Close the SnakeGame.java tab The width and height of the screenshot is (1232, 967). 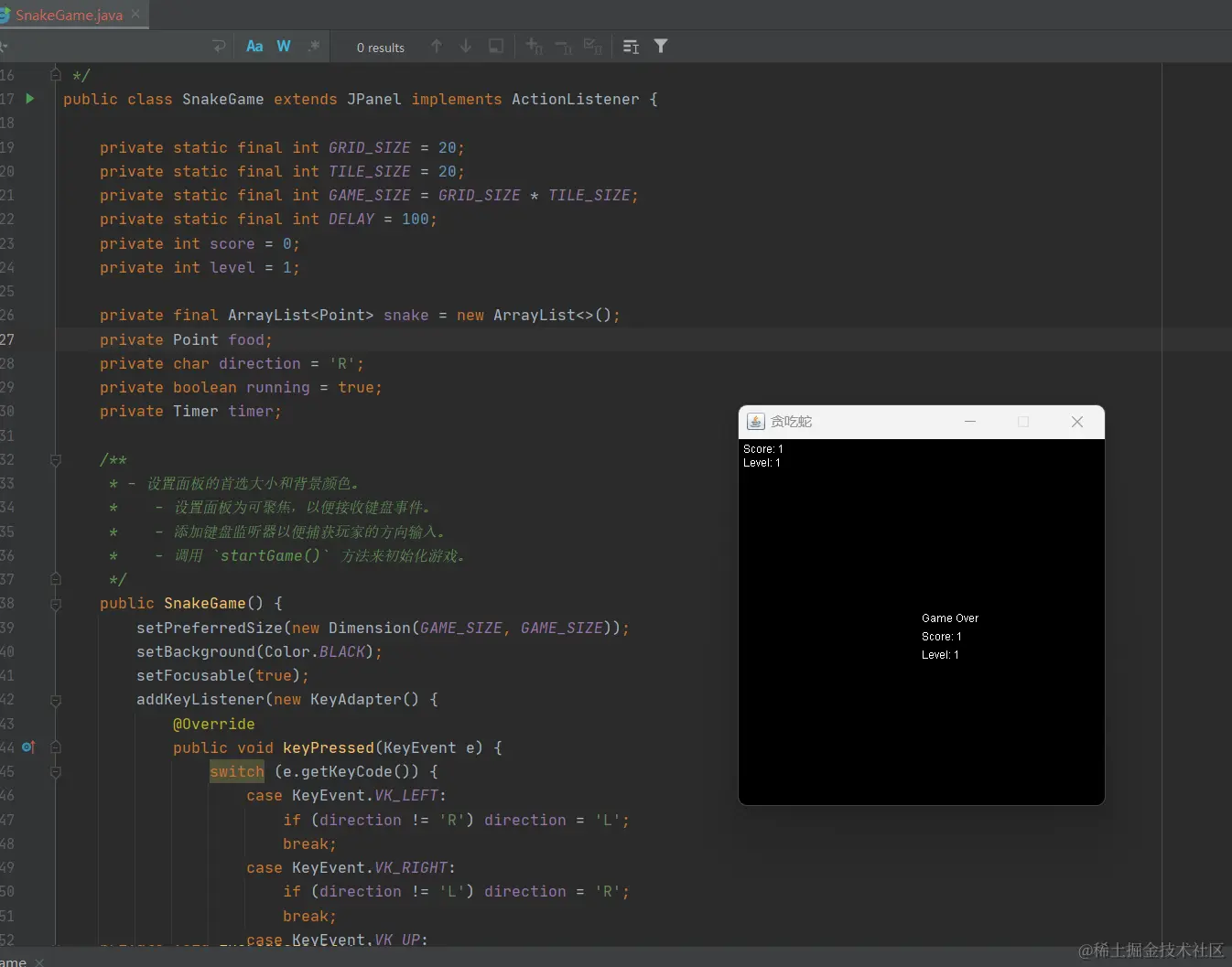(x=135, y=15)
